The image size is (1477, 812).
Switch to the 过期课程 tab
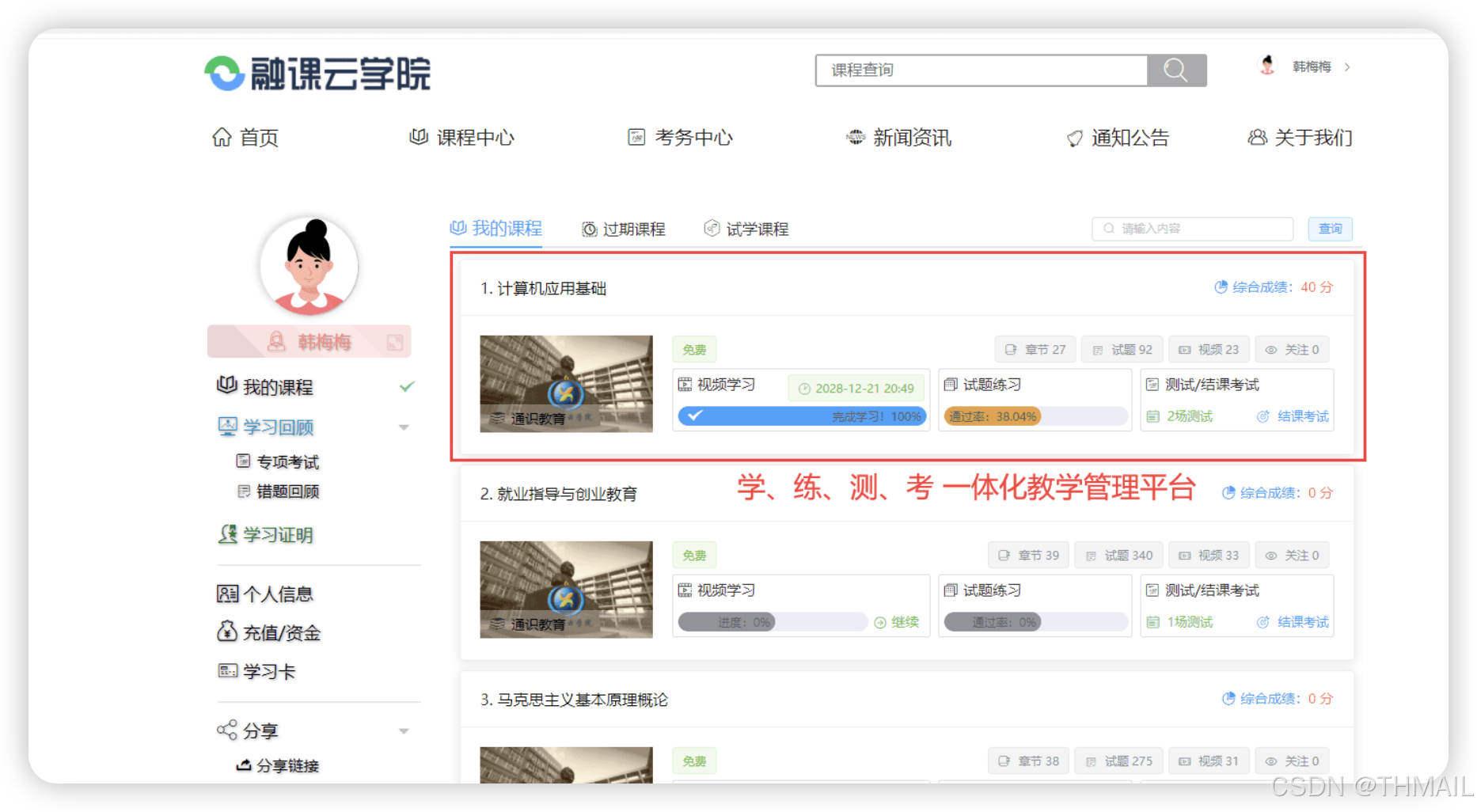click(x=624, y=229)
